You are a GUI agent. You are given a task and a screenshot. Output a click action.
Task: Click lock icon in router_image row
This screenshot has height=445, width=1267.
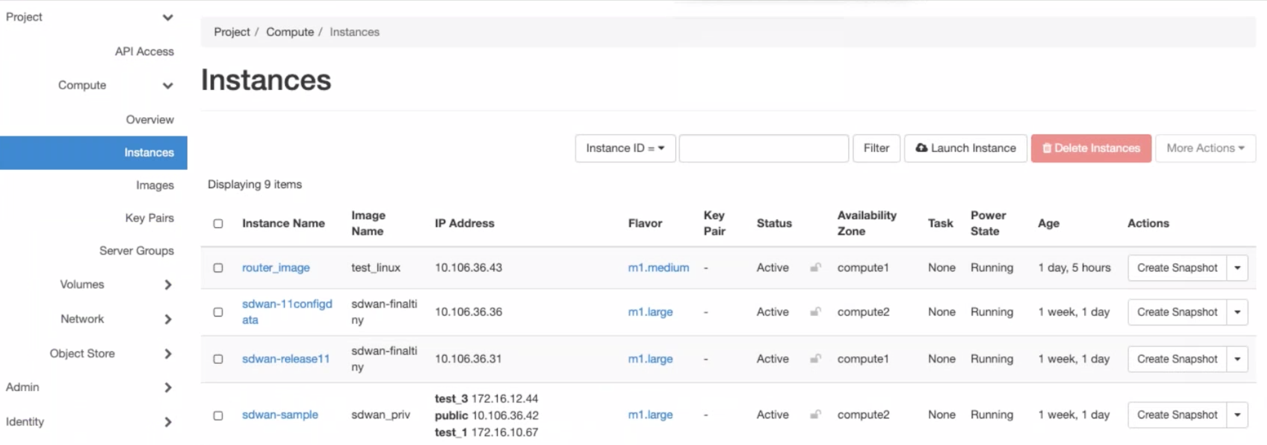(x=816, y=268)
